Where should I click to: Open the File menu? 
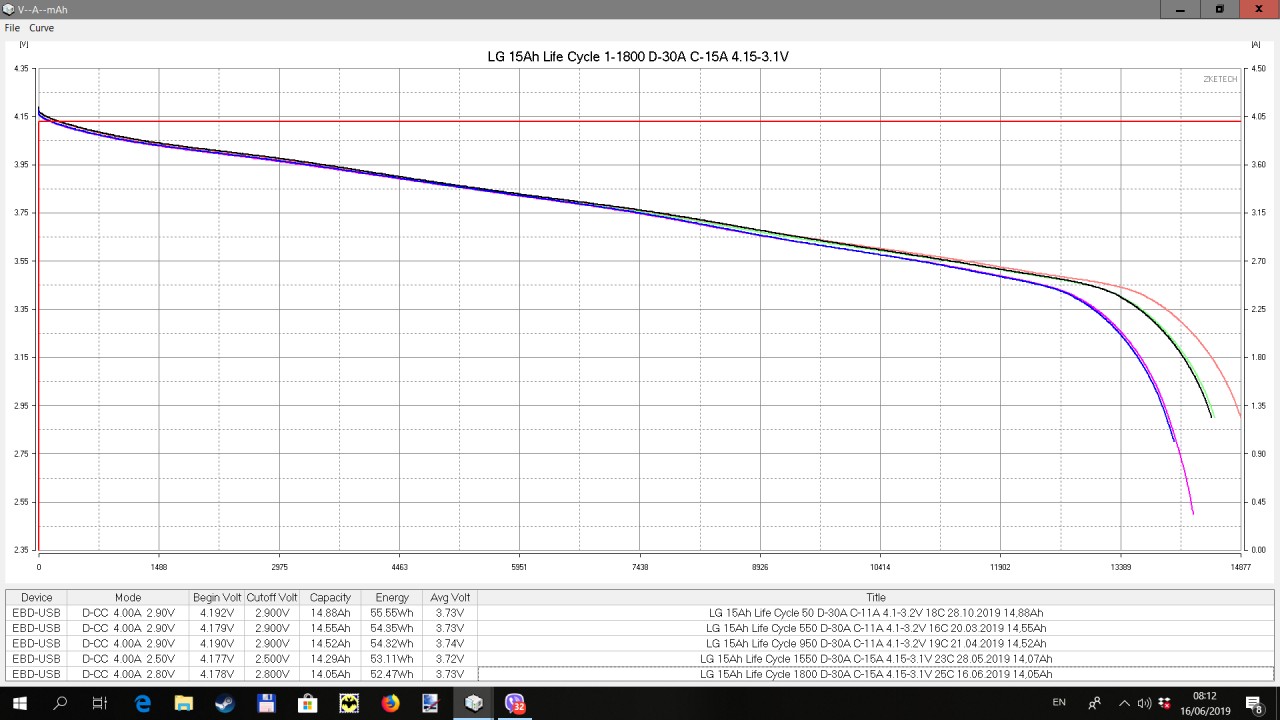12,28
